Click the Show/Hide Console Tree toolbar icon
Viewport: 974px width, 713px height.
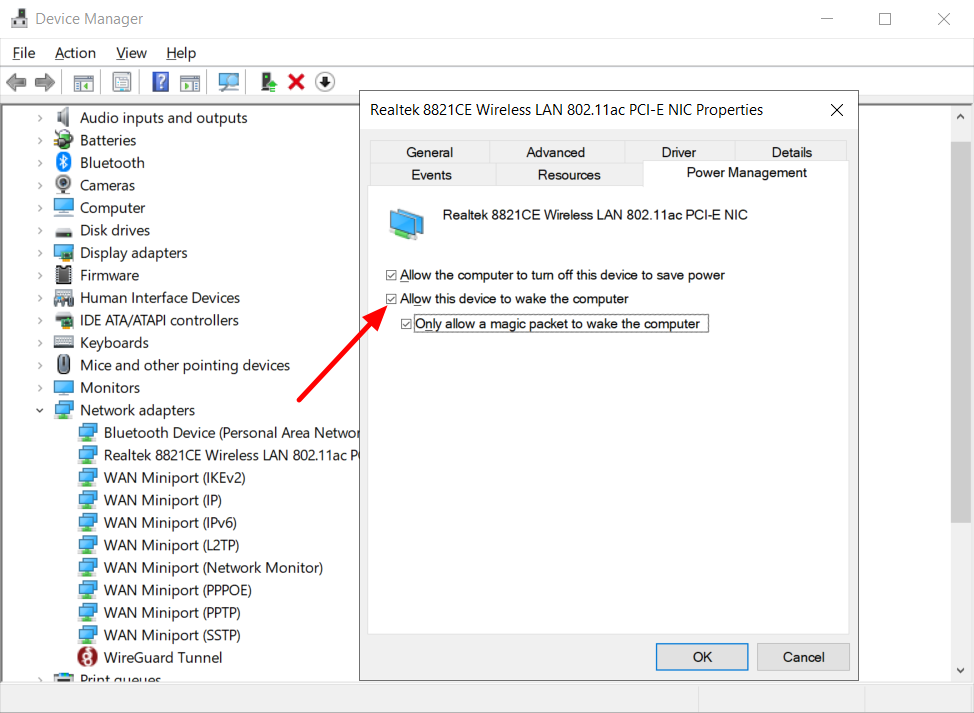83,82
